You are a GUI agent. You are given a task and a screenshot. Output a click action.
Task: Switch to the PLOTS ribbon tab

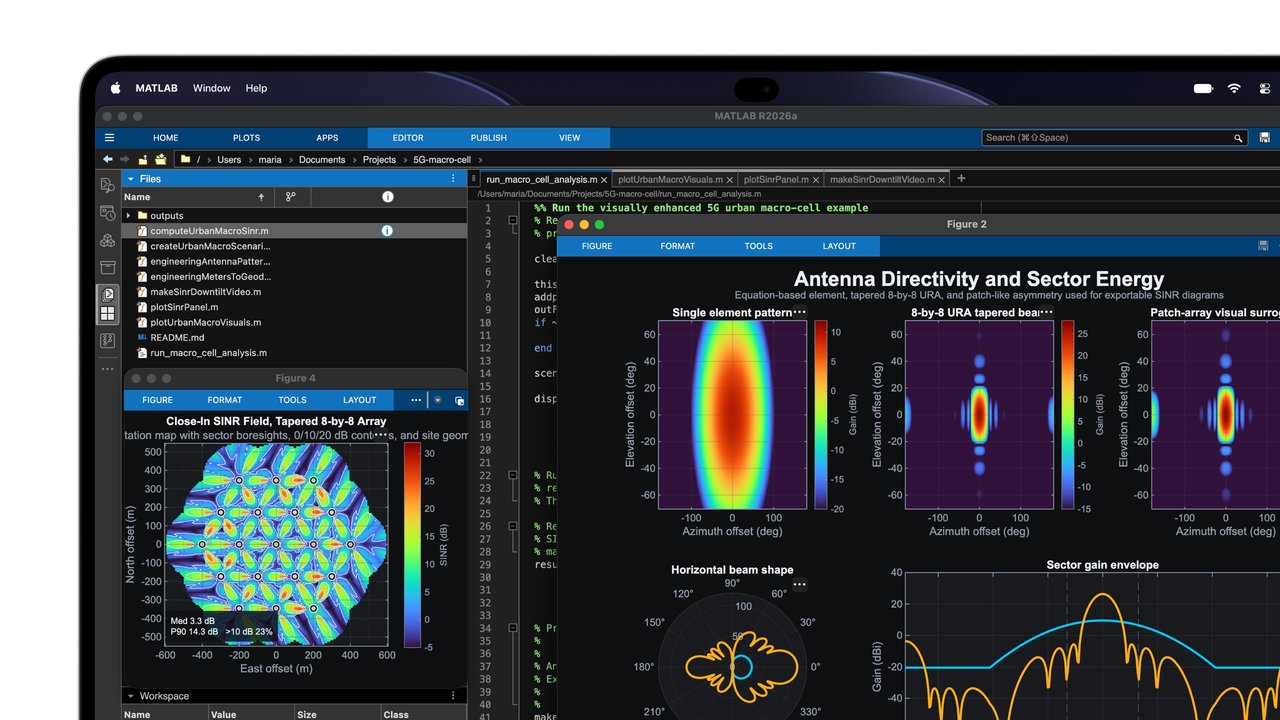coord(246,138)
